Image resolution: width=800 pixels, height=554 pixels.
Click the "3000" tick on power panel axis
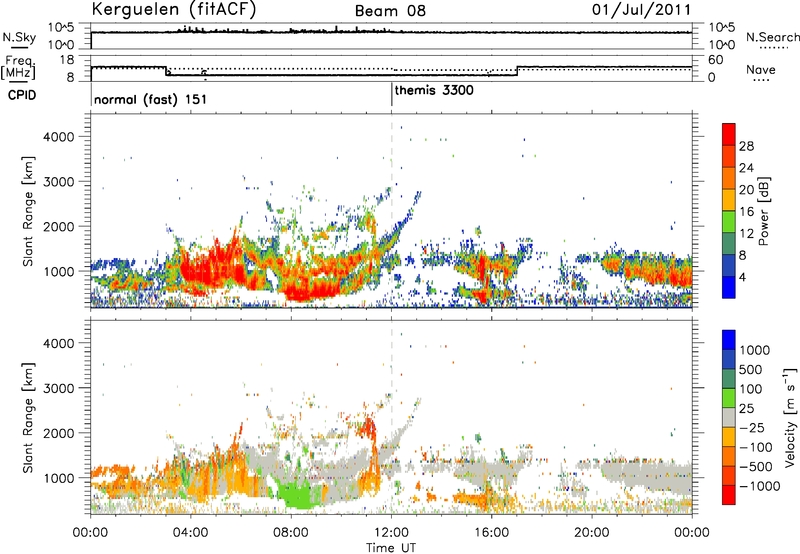click(58, 182)
